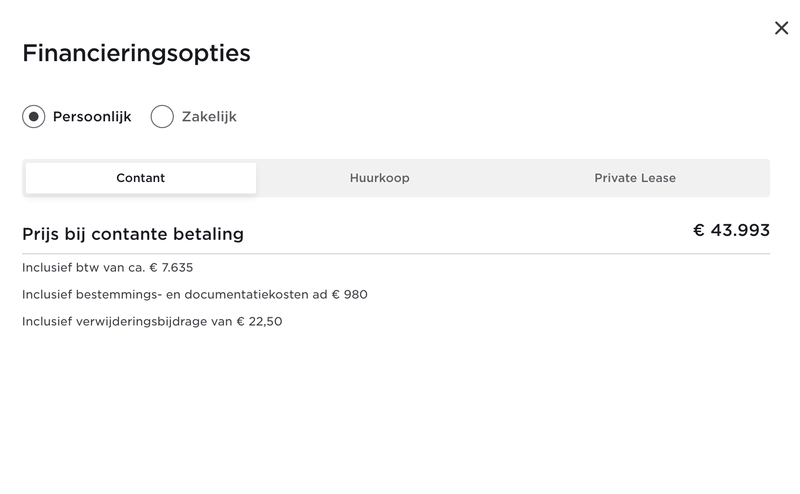Show the Private Lease tab
Image resolution: width=800 pixels, height=494 pixels.
pos(635,178)
